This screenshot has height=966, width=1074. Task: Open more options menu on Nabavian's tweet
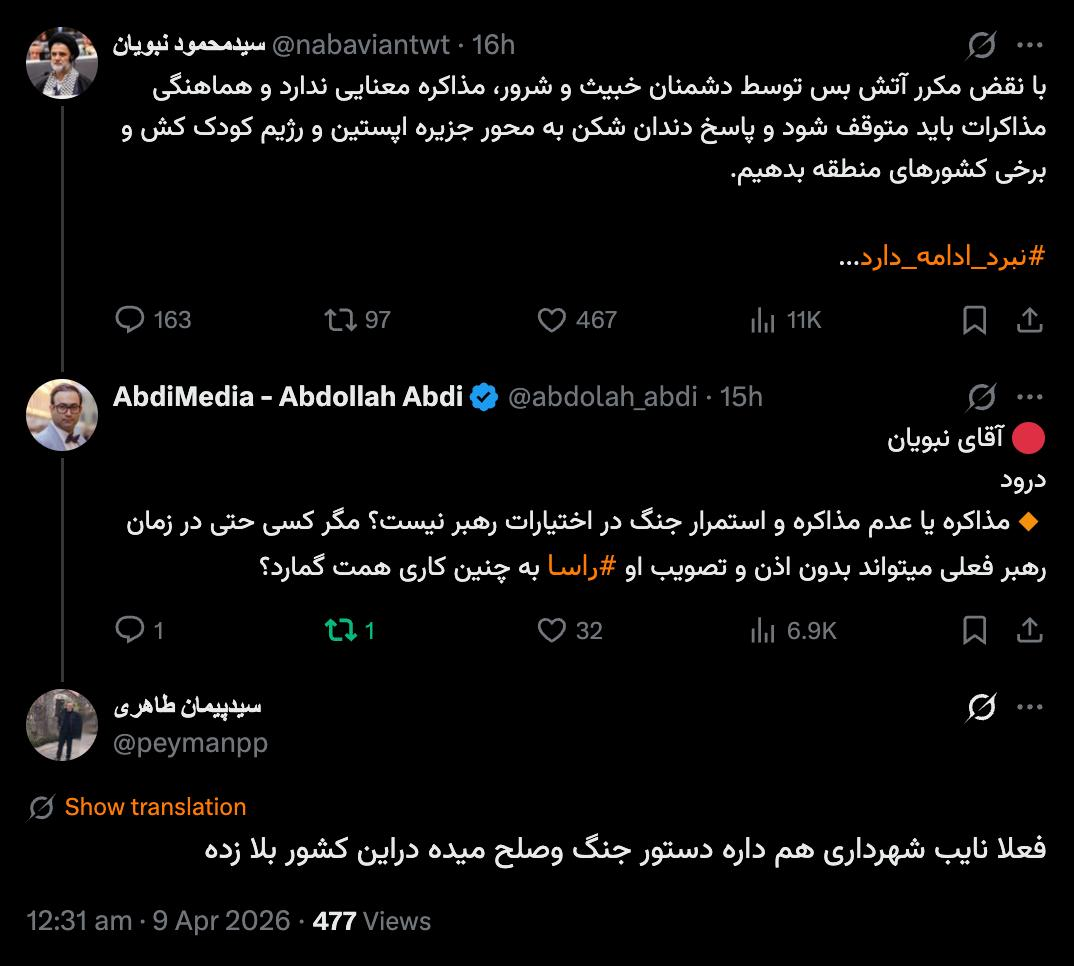pyautogui.click(x=1030, y=45)
